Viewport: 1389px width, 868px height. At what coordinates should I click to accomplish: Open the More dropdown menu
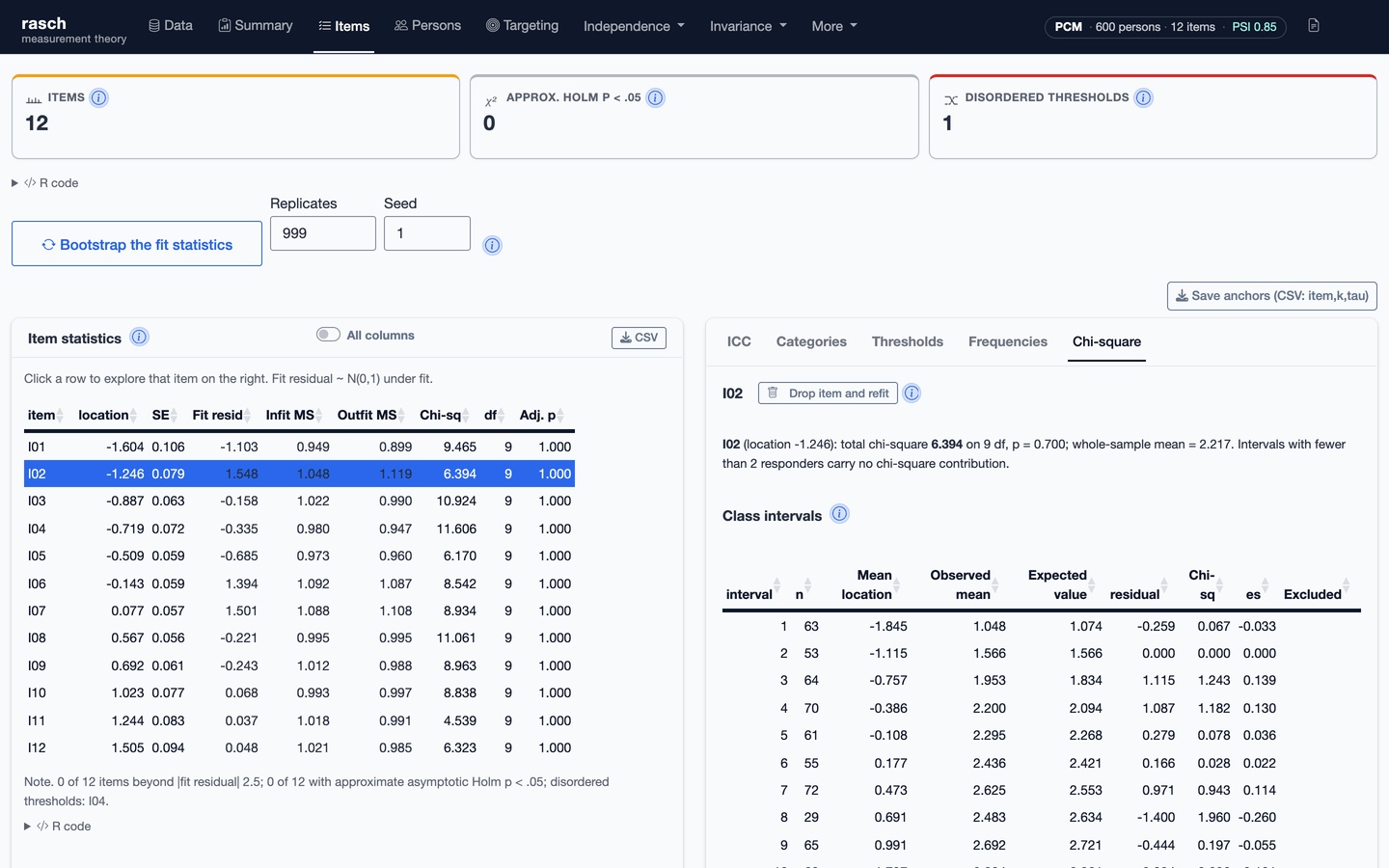click(x=834, y=26)
